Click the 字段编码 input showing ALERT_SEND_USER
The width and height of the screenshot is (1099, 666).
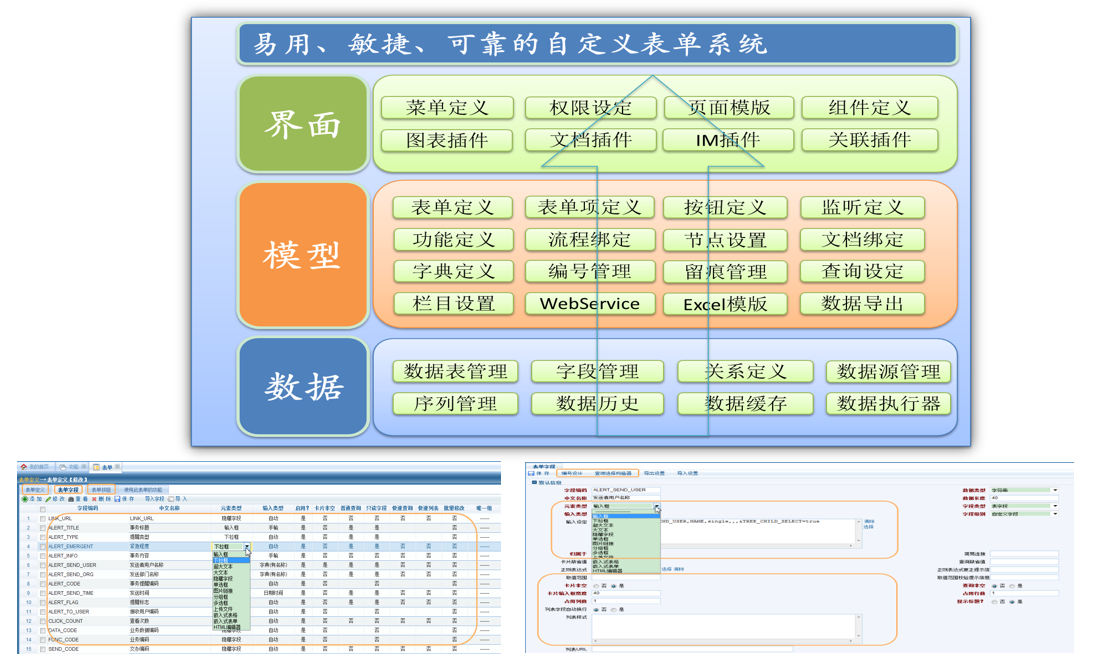tap(626, 490)
